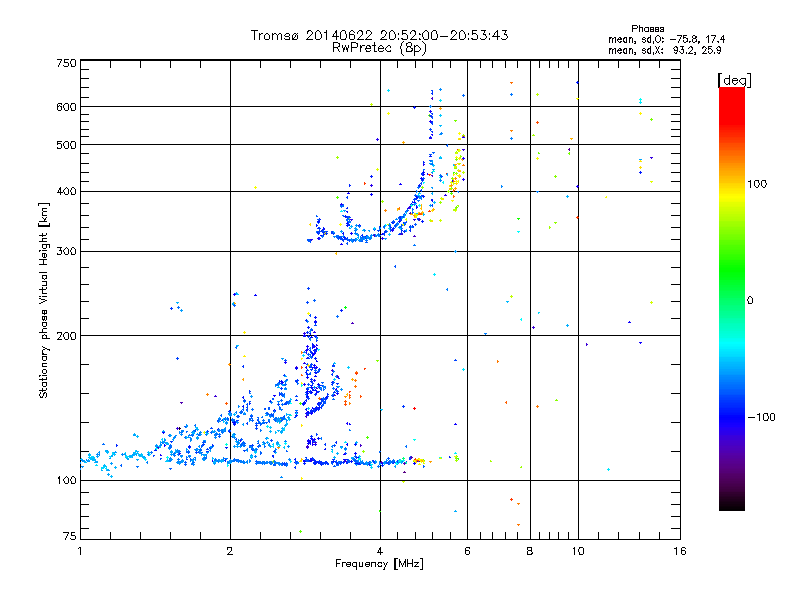Click the x-axis label "10"

(578, 551)
